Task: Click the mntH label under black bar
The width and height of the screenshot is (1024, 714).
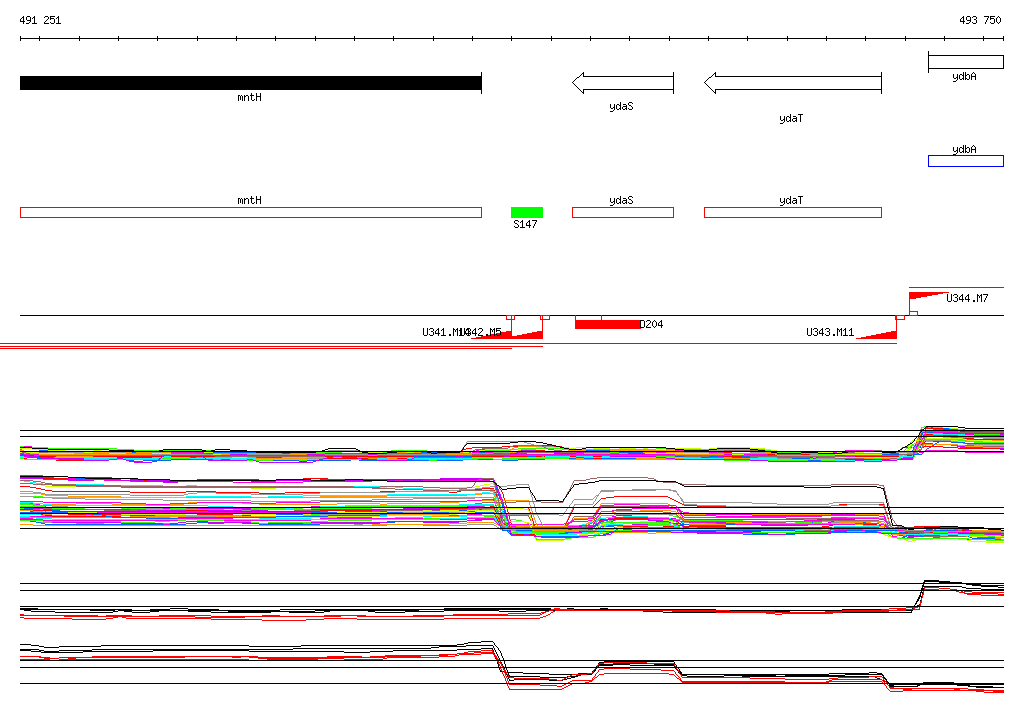Action: tap(249, 97)
